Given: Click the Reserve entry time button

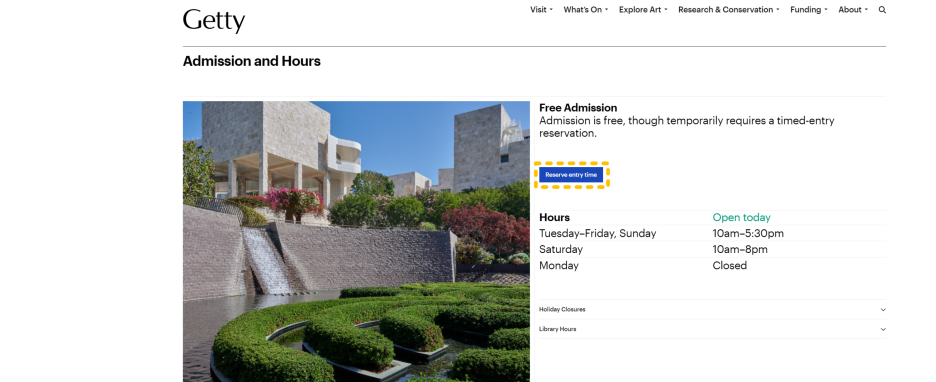Looking at the screenshot, I should [x=571, y=175].
